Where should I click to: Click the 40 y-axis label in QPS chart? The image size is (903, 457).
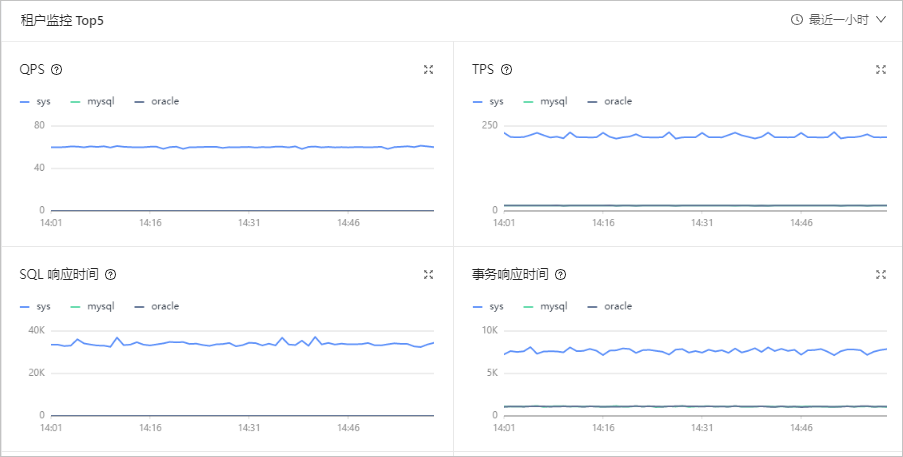coord(40,168)
